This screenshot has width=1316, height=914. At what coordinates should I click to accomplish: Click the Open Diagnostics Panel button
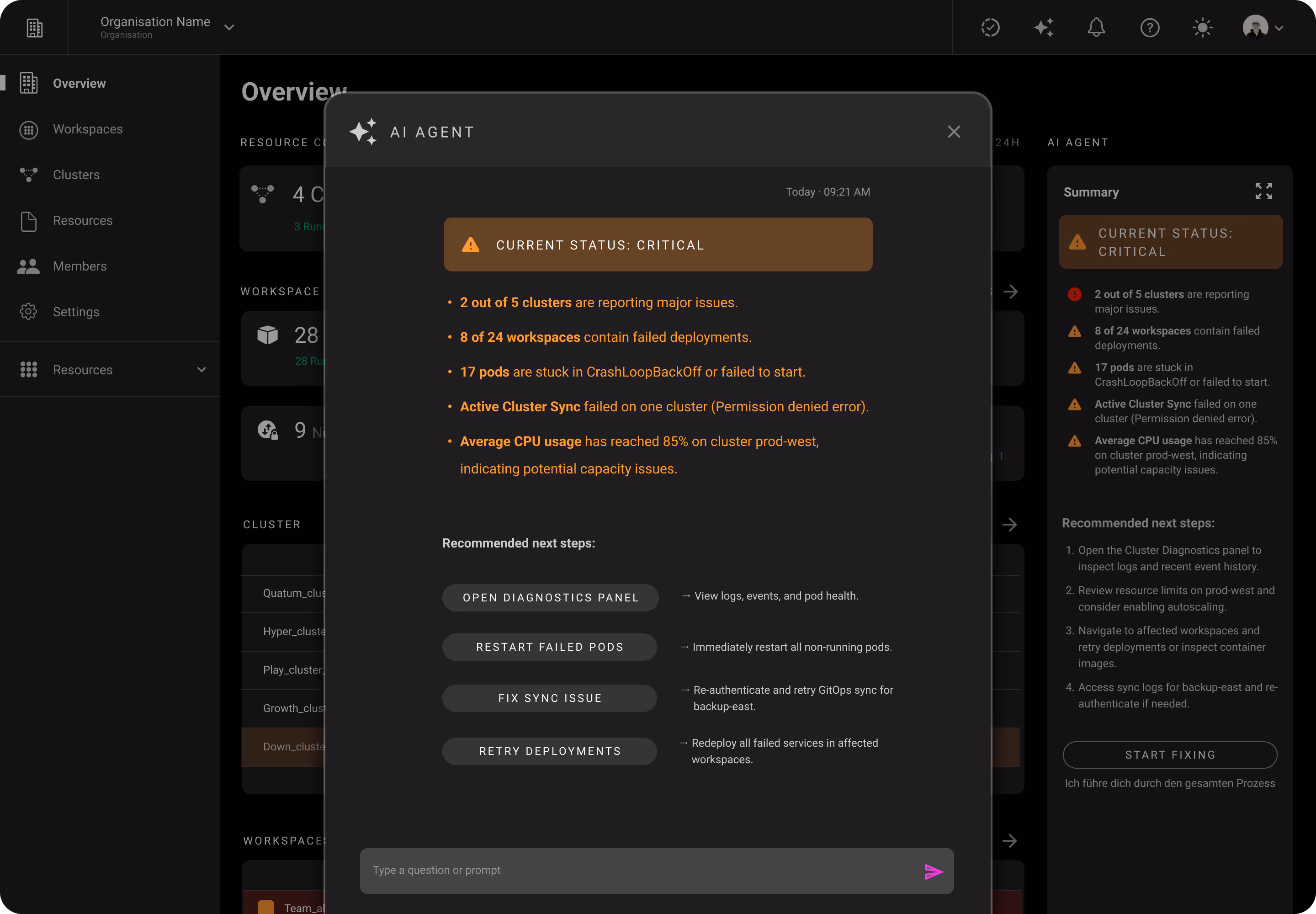(x=550, y=597)
